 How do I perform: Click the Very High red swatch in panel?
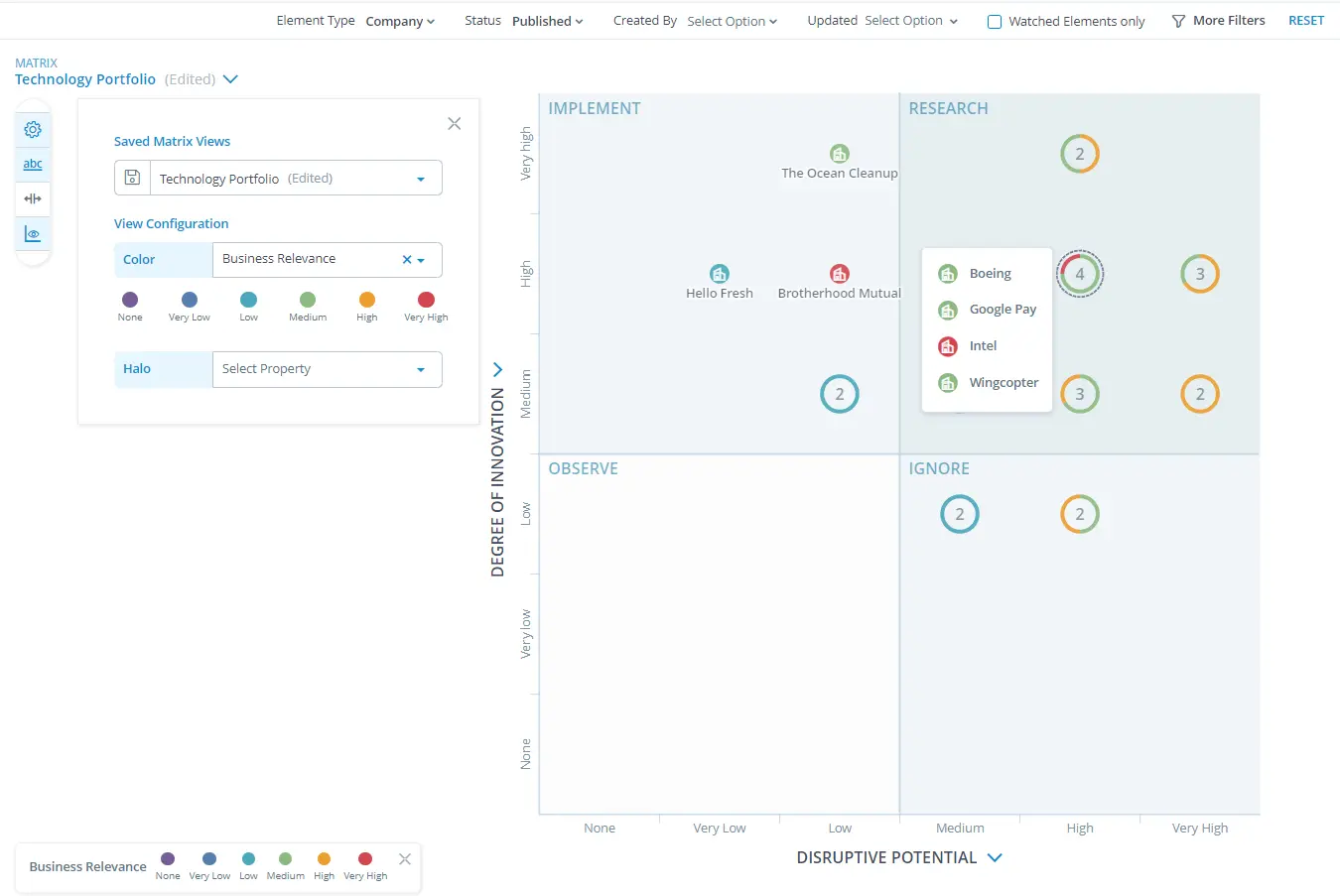coord(426,300)
